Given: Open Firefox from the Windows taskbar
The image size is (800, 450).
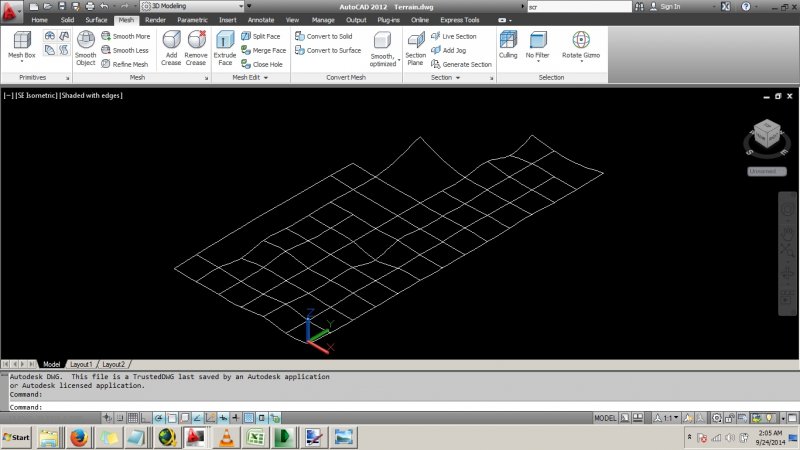Looking at the screenshot, I should click(x=77, y=437).
